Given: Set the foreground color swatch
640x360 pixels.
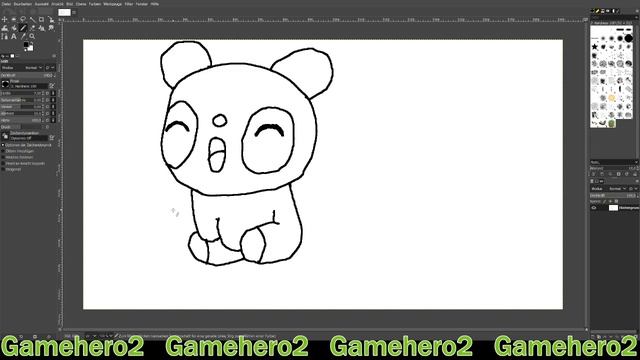Looking at the screenshot, I should [26, 44].
